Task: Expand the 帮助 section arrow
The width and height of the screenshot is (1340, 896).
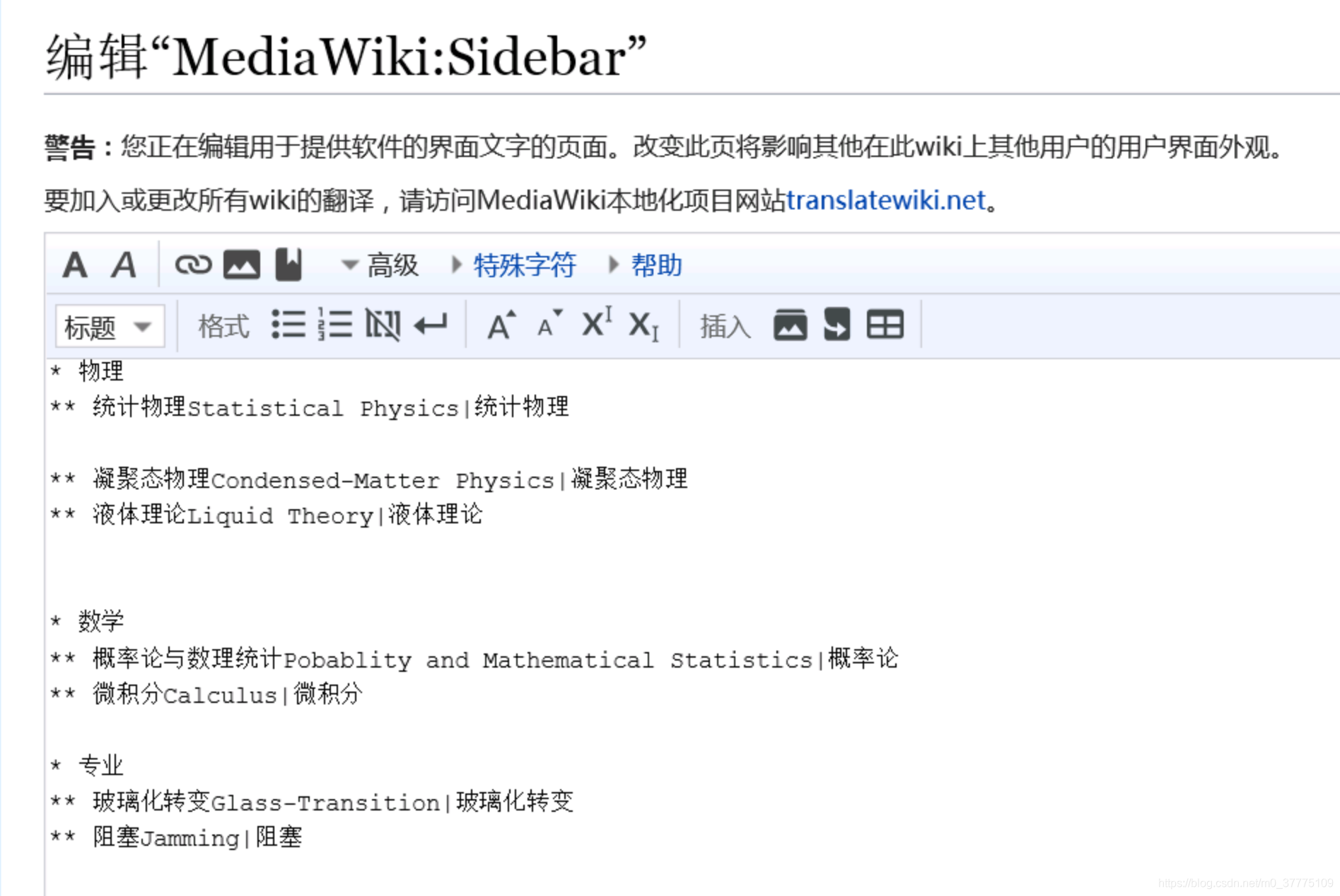Action: [x=611, y=265]
